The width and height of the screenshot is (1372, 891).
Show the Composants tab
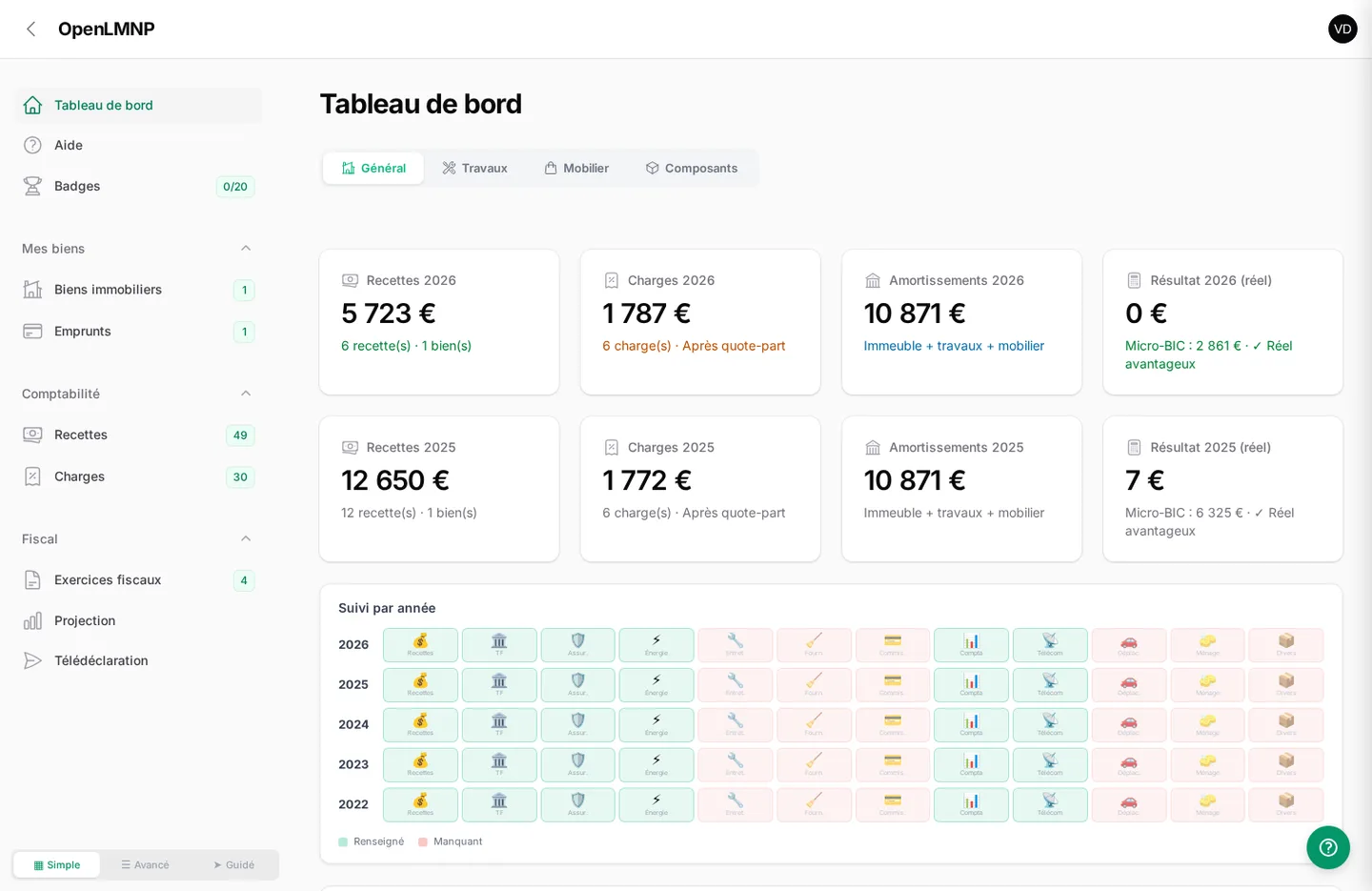(692, 168)
